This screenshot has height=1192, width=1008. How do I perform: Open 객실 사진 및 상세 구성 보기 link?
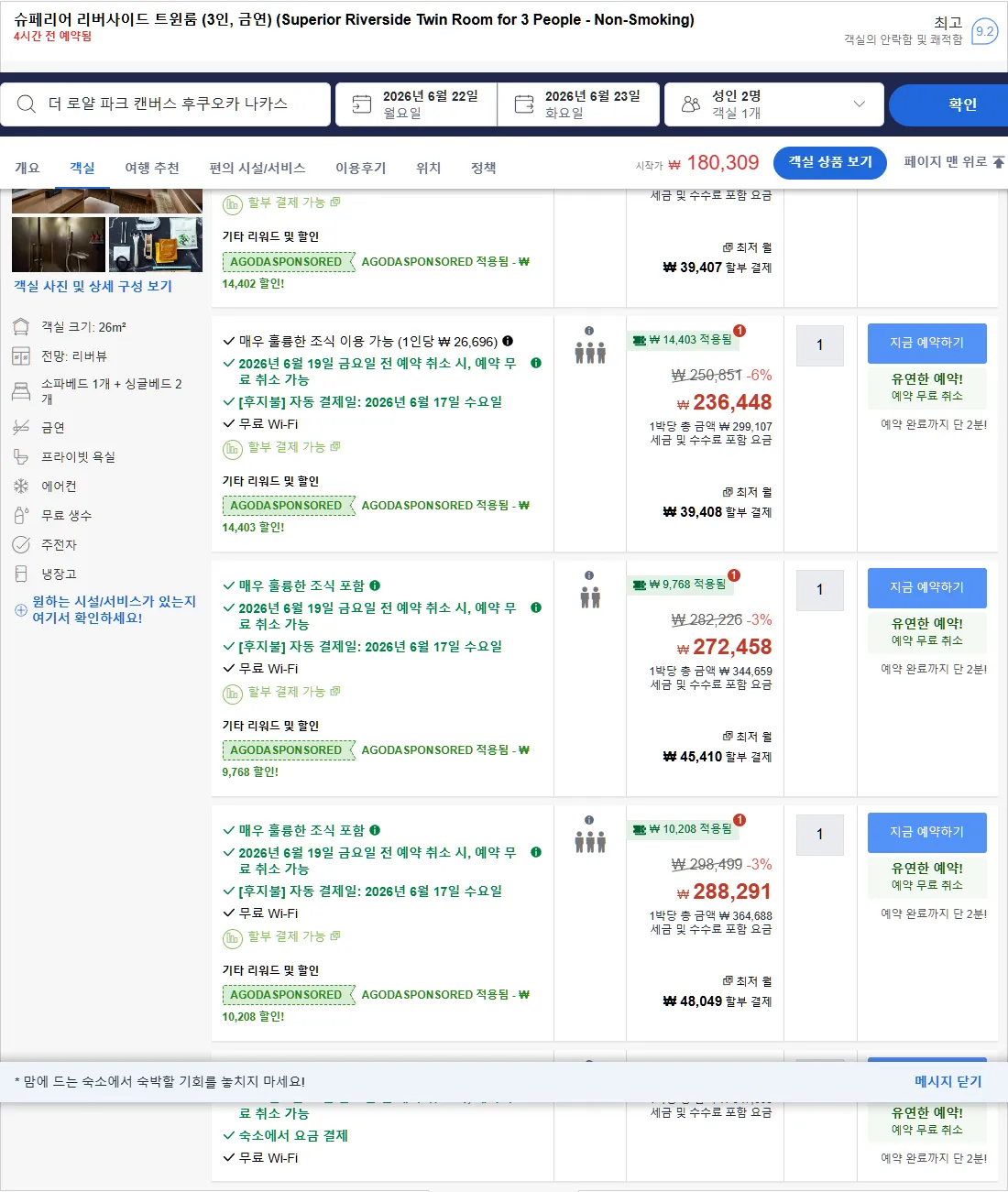tap(93, 286)
